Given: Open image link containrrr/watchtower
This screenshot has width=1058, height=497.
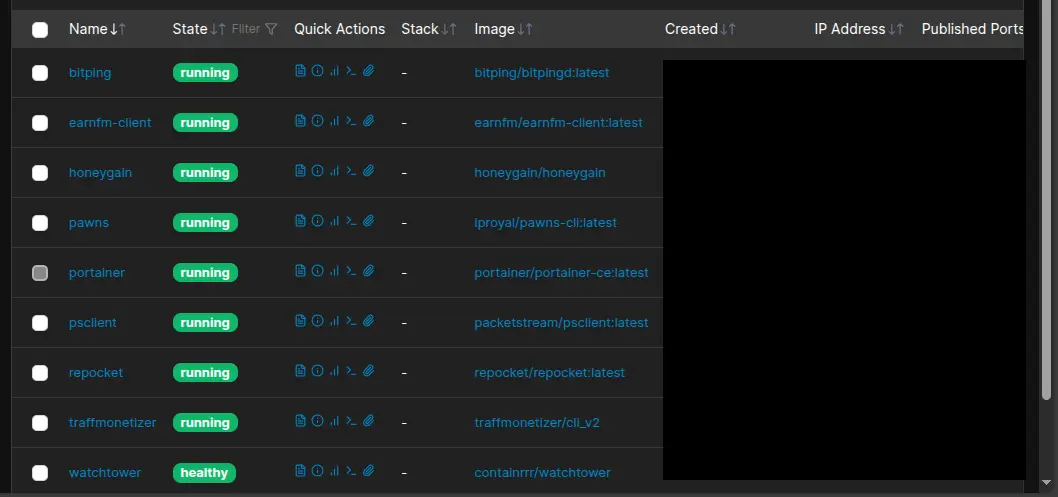Looking at the screenshot, I should [542, 473].
